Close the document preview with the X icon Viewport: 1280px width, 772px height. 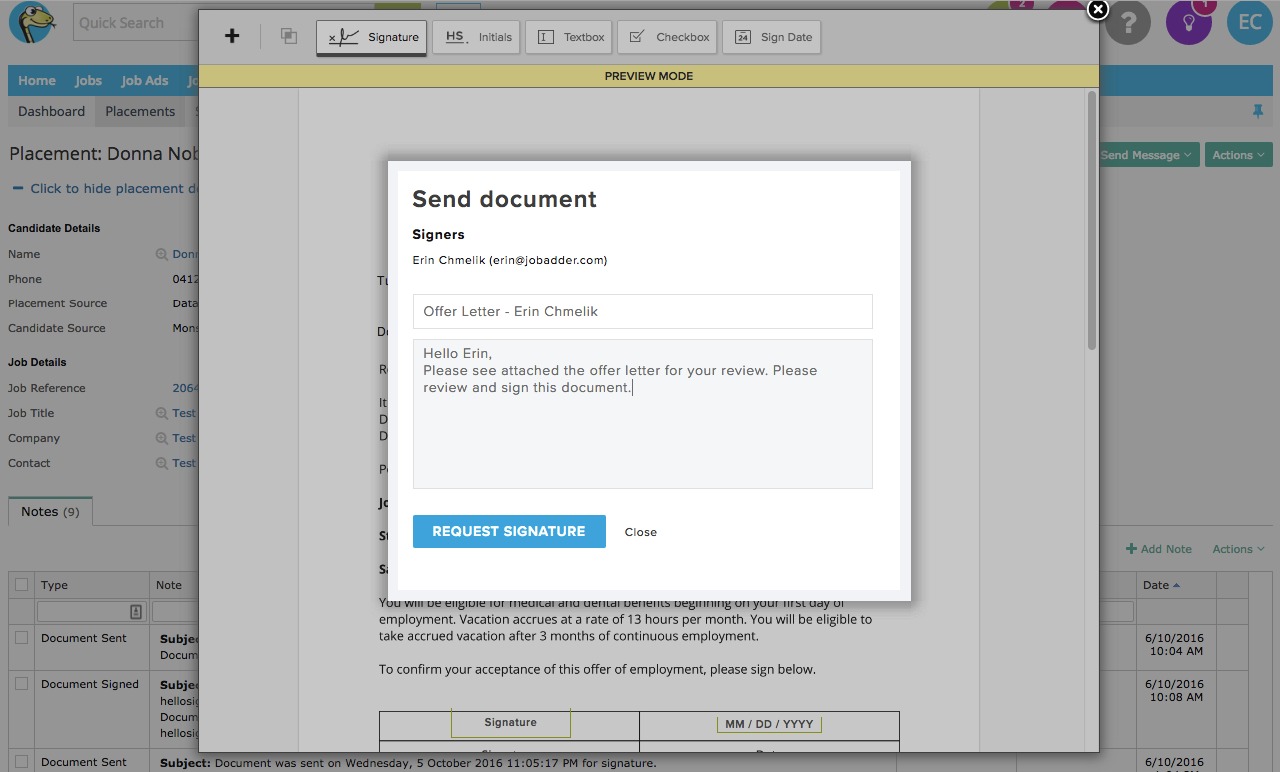click(1098, 10)
